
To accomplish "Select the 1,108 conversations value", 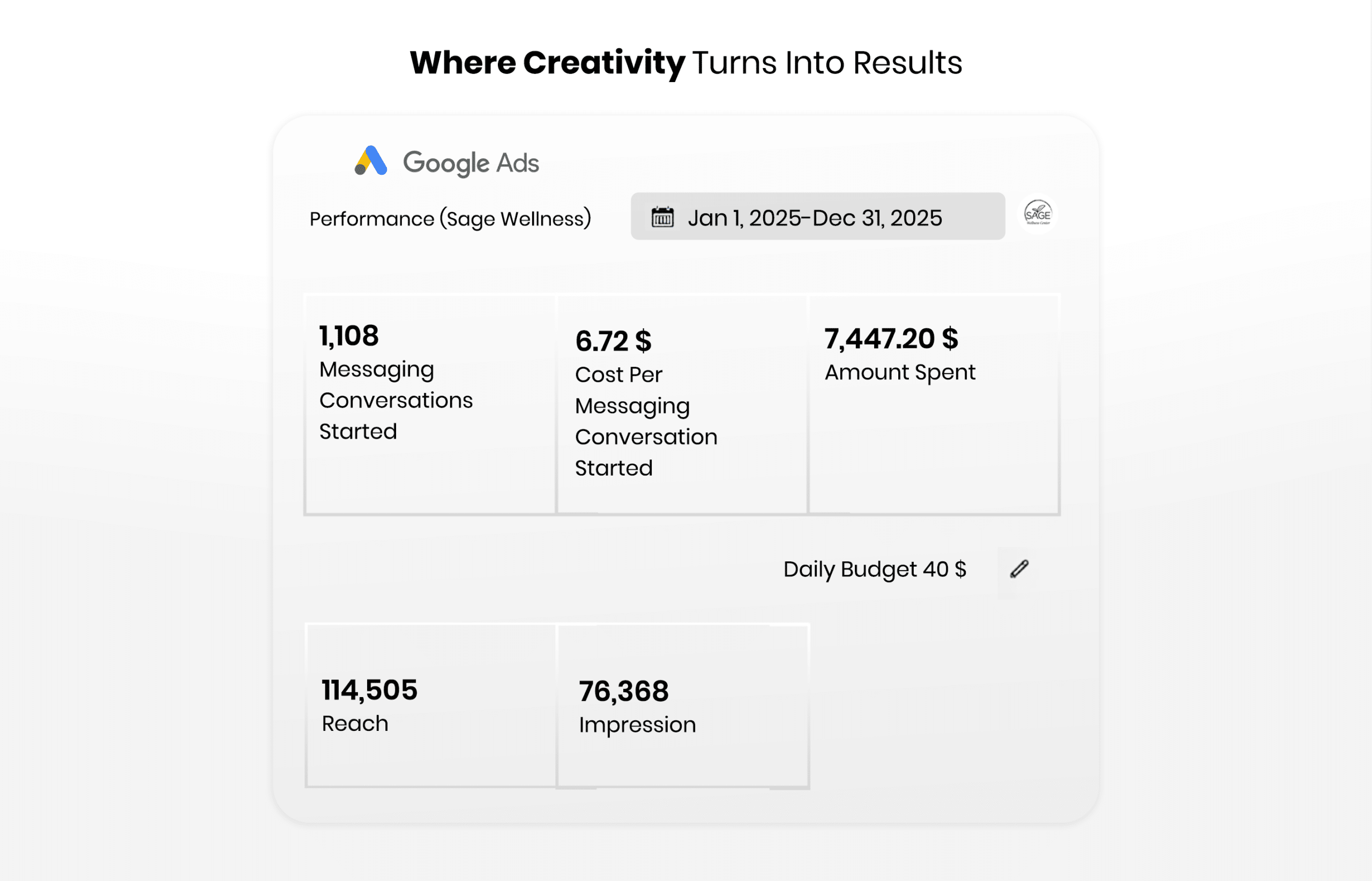I will click(349, 336).
